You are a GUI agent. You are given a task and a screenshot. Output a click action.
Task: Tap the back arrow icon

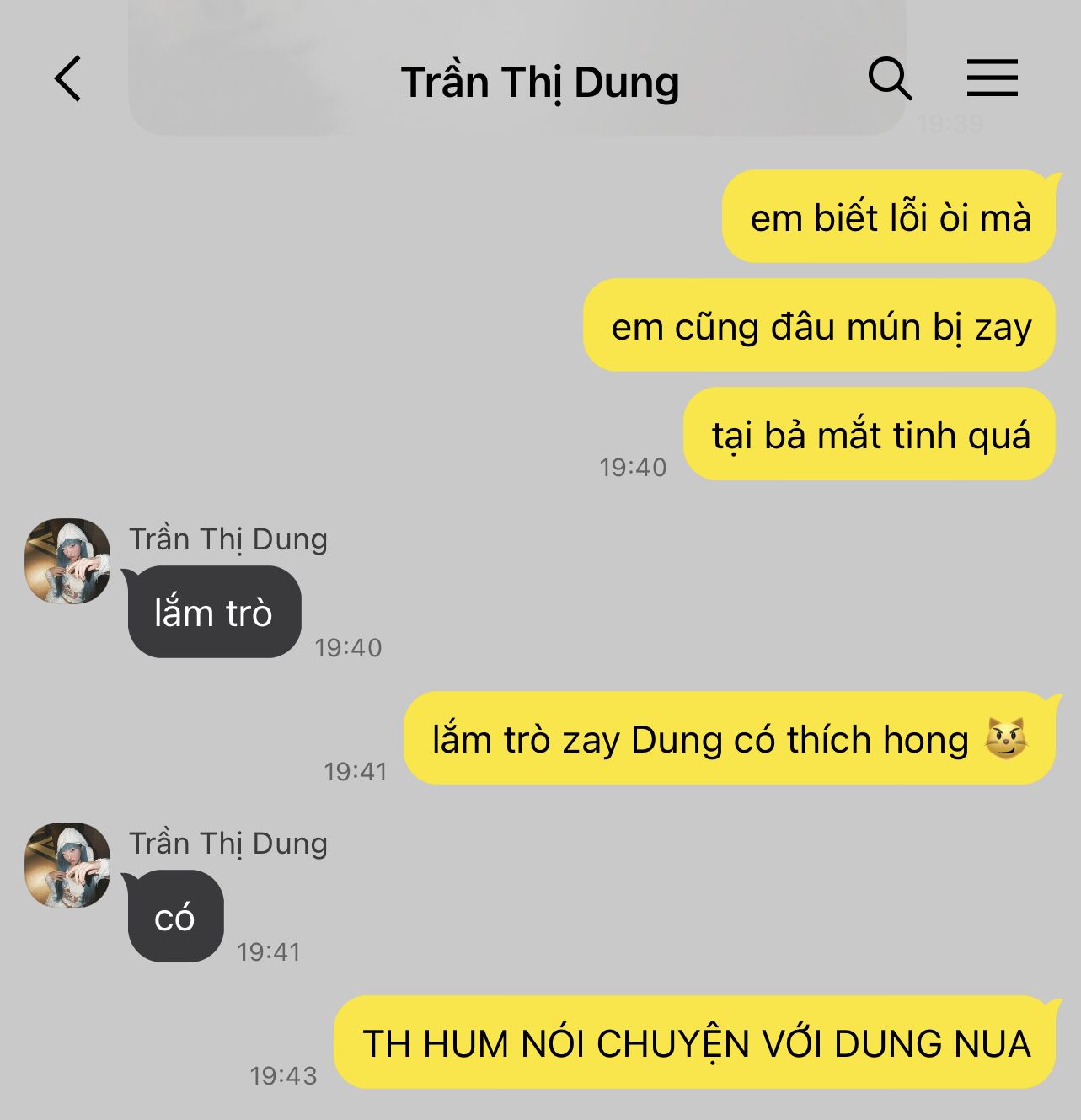[x=68, y=79]
